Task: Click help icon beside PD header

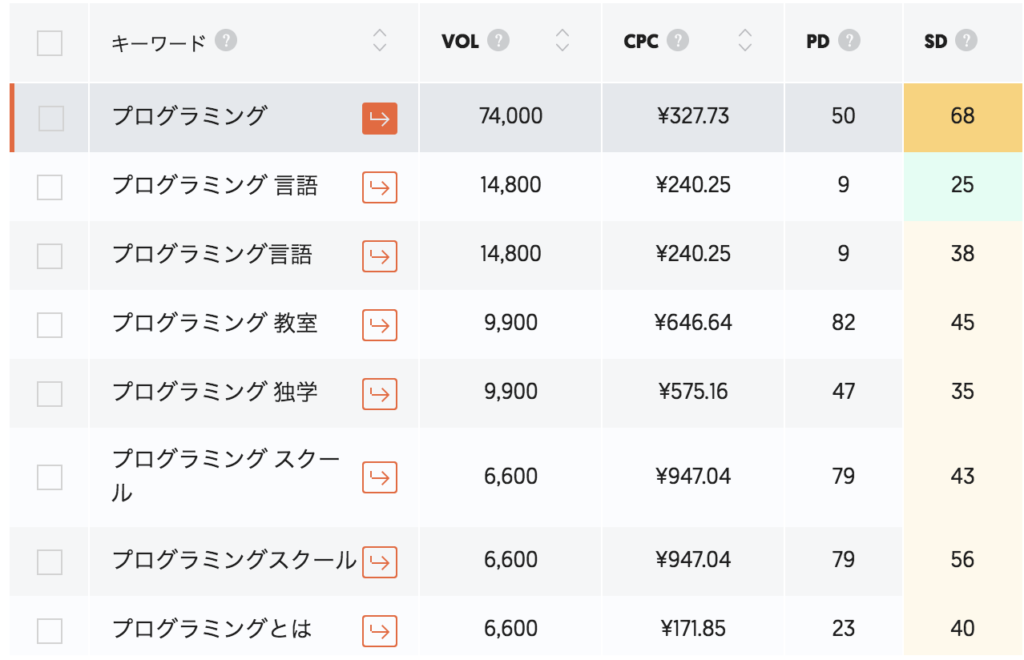Action: 849,41
